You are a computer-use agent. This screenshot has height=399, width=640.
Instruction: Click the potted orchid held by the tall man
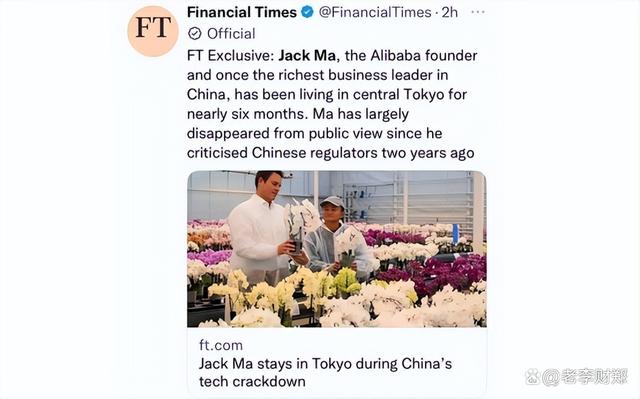click(299, 224)
